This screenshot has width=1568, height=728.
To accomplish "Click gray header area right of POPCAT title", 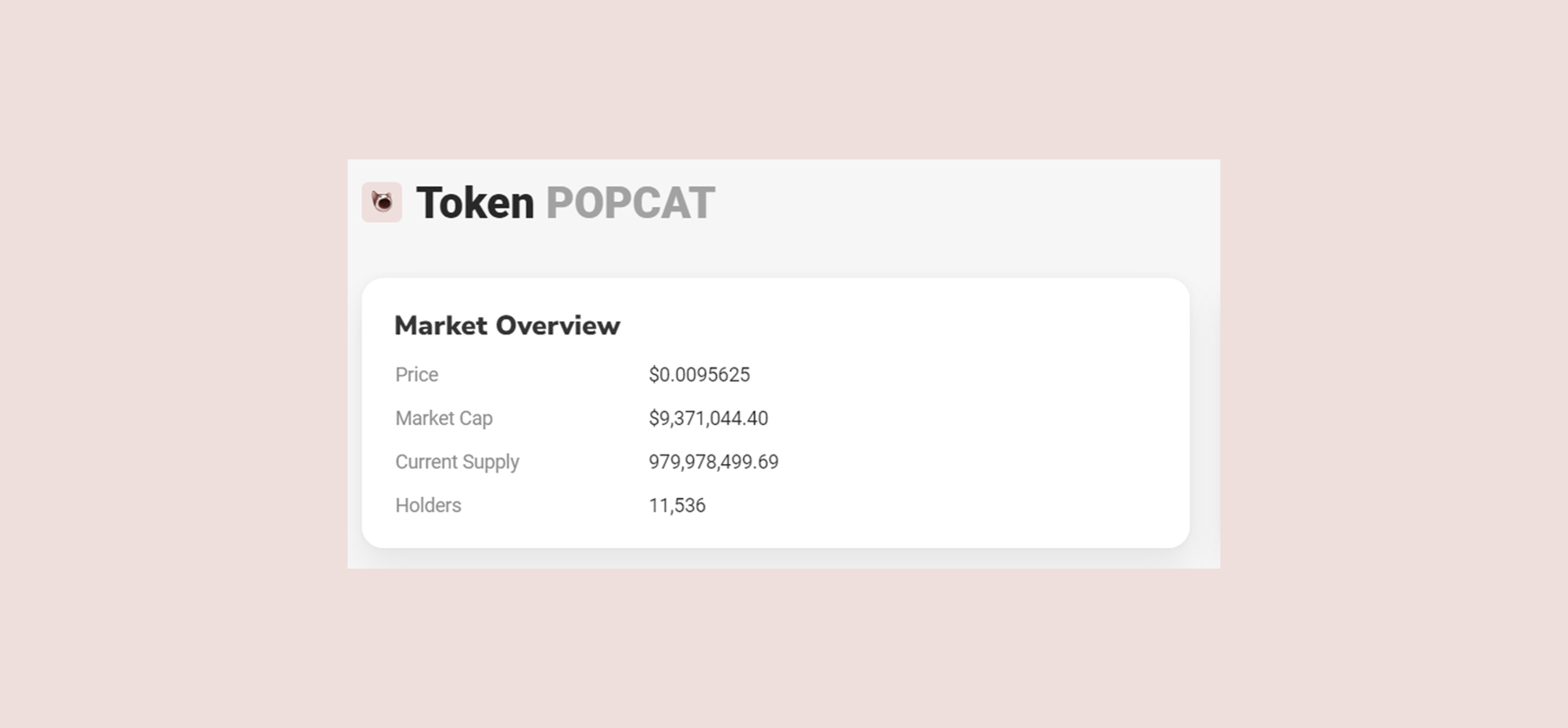I will (967, 203).
